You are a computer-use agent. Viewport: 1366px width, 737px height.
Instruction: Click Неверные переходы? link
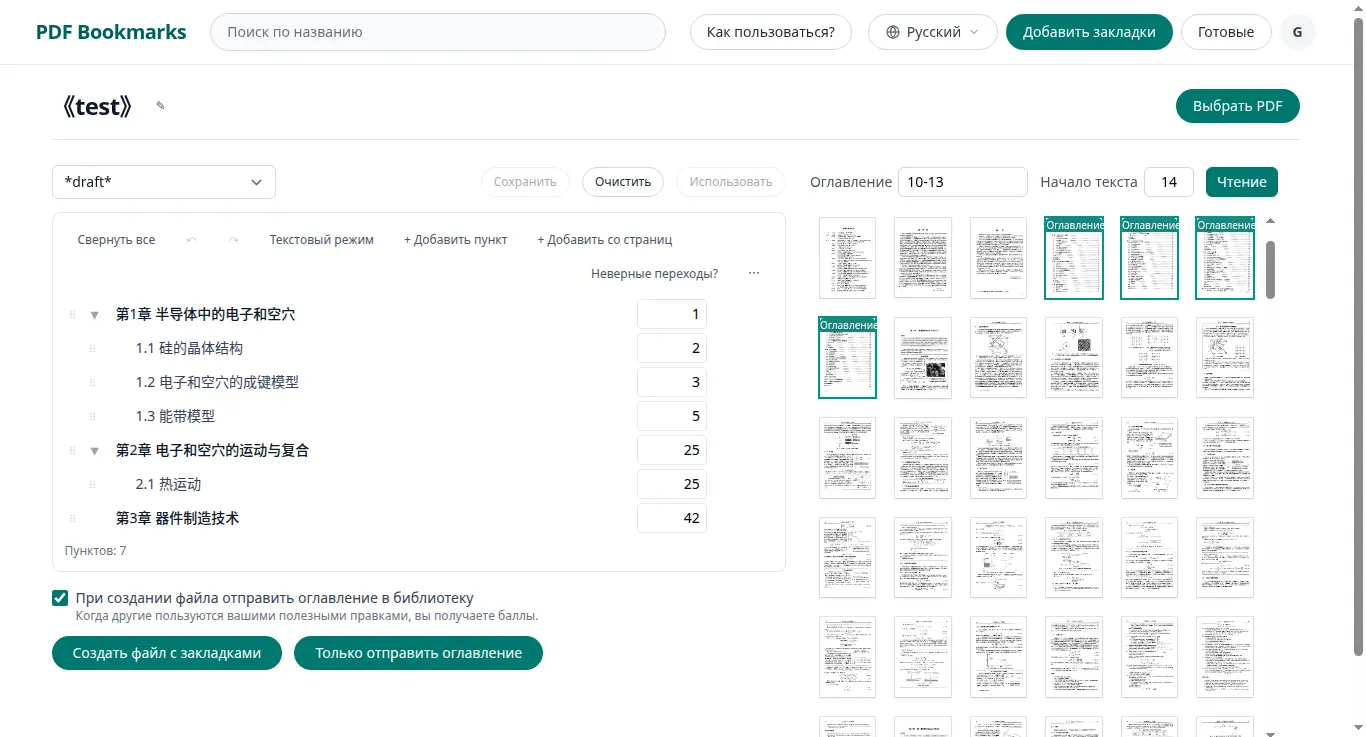coord(654,273)
